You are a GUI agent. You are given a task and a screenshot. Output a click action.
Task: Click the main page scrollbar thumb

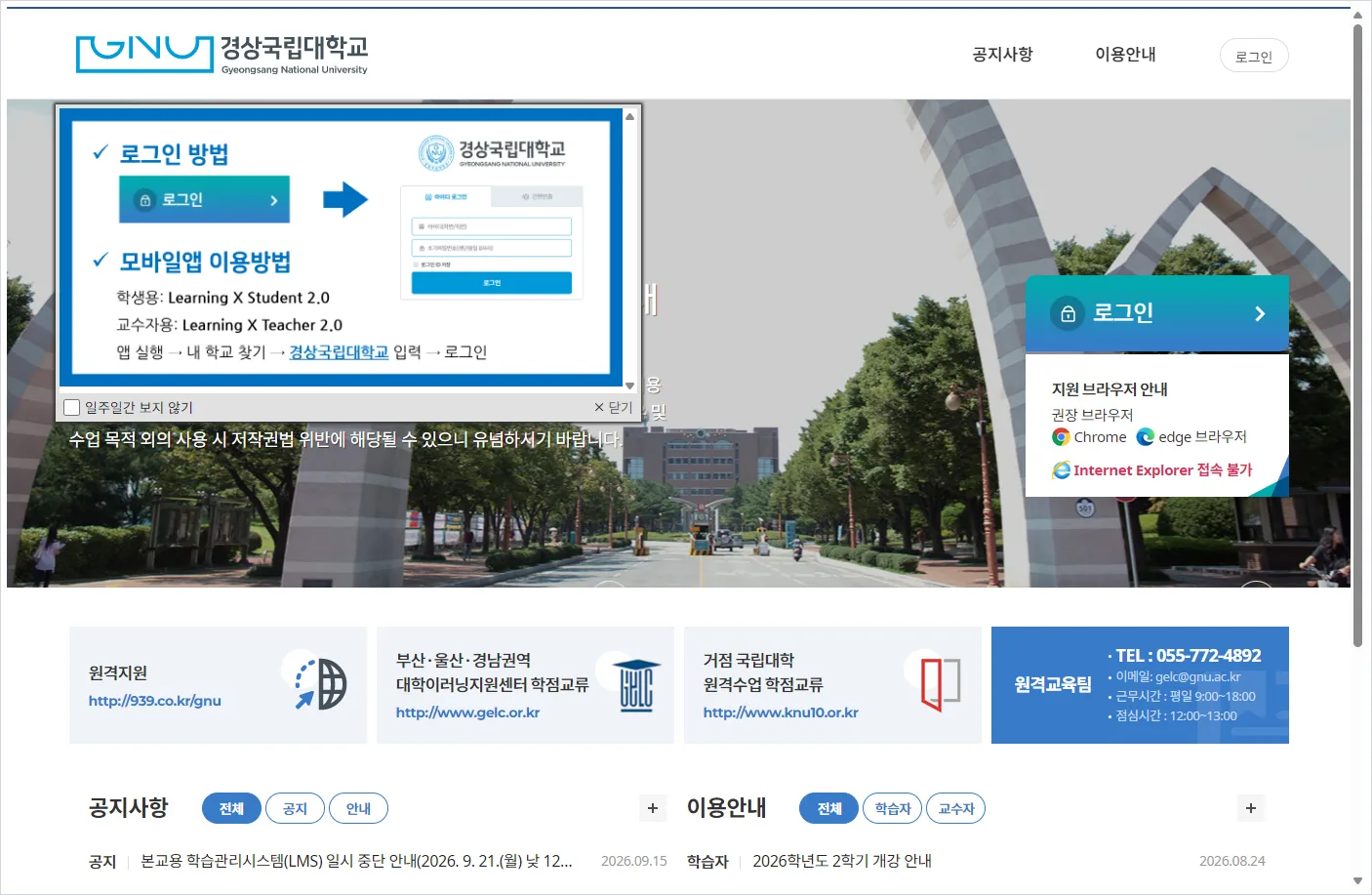pos(1357,335)
